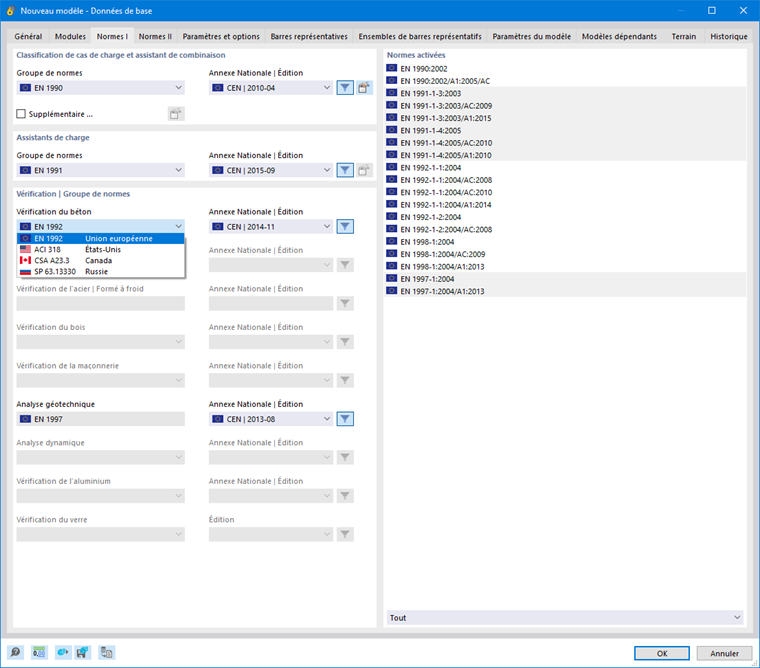Open the Paramètres du modèle tab
This screenshot has width=760, height=668.
pyautogui.click(x=532, y=36)
